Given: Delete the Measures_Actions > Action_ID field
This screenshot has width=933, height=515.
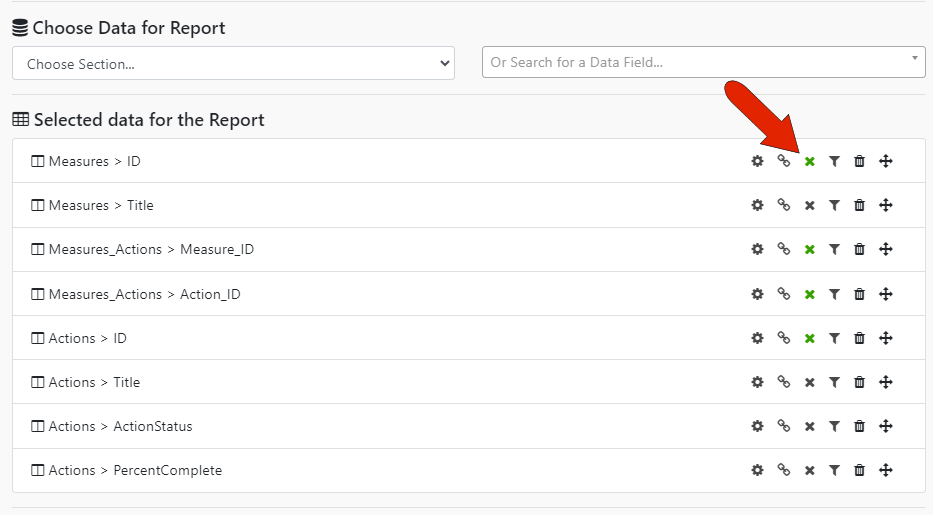Looking at the screenshot, I should pyautogui.click(x=859, y=294).
